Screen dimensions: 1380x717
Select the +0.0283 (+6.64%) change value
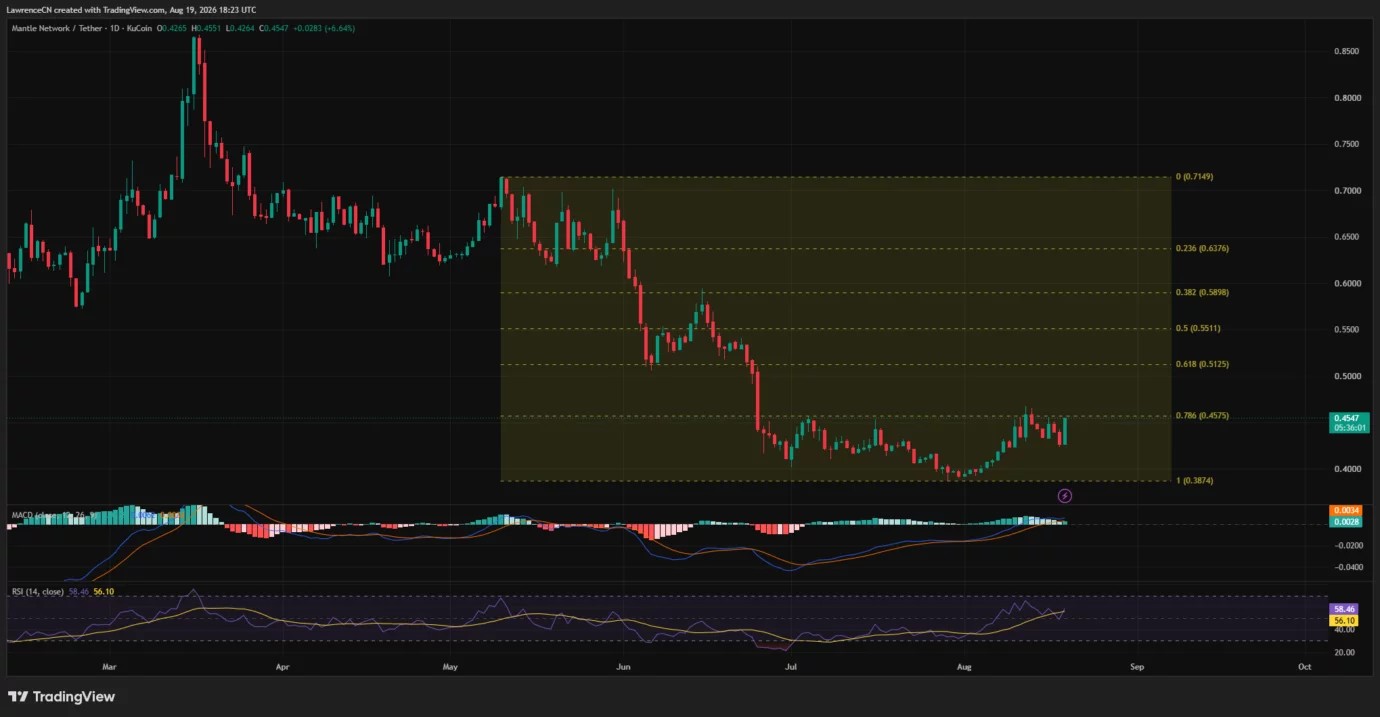324,28
